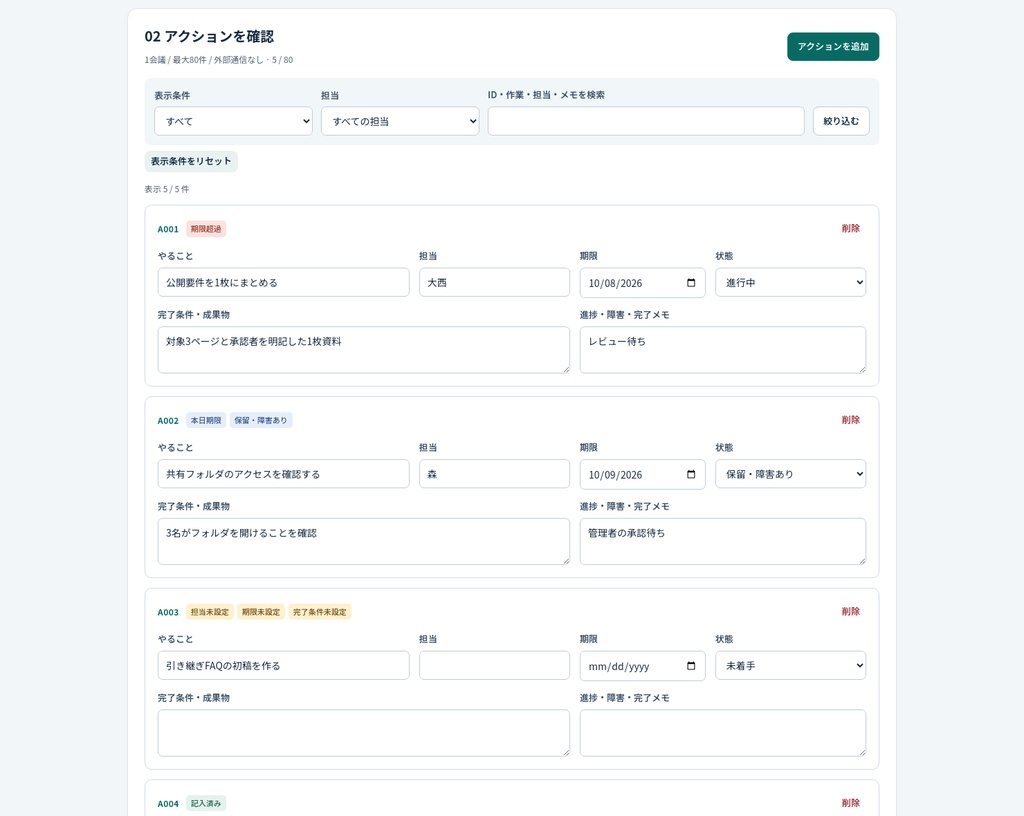Open A002 status dropdown 保留・障害あり
Viewport: 1024px width, 816px height.
[x=790, y=474]
